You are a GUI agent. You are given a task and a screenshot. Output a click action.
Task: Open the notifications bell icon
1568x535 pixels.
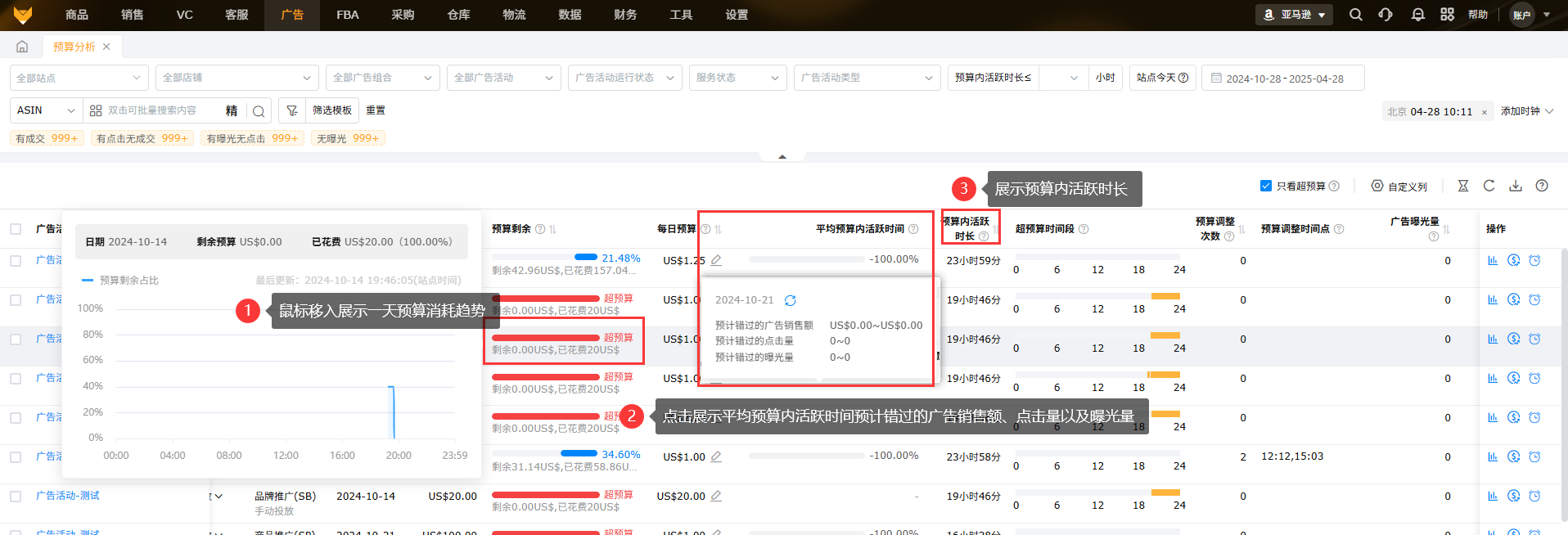[x=1417, y=15]
